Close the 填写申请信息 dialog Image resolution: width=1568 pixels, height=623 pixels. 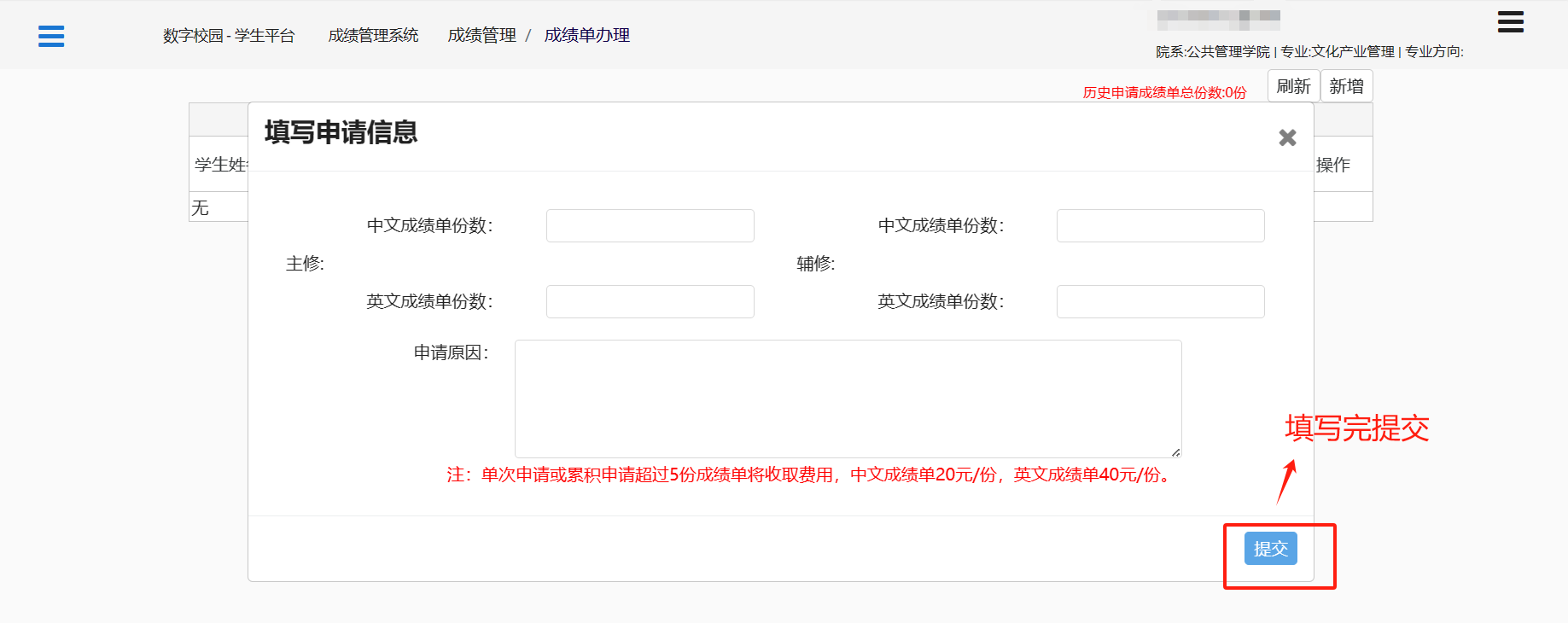pyautogui.click(x=1287, y=137)
